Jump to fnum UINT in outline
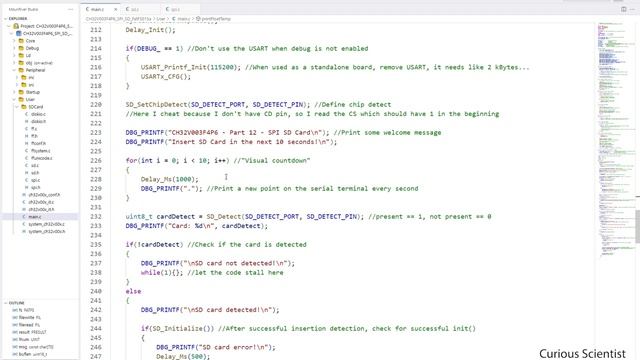 (26, 340)
